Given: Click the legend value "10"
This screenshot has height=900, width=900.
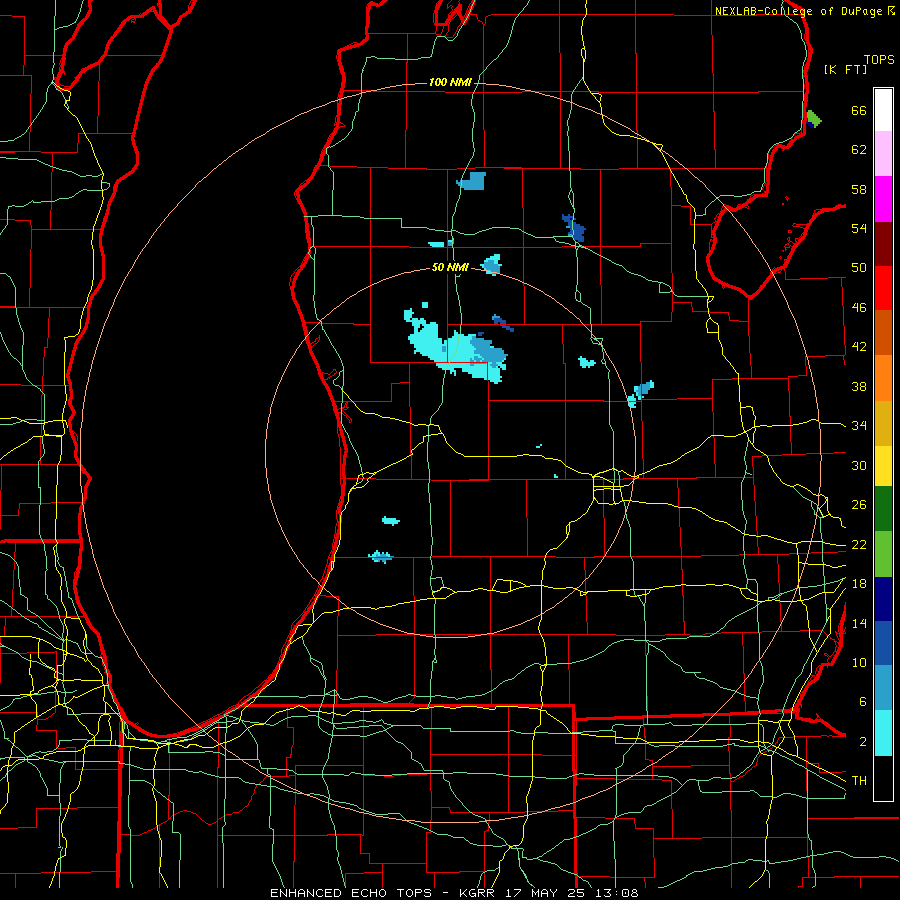Looking at the screenshot, I should pyautogui.click(x=859, y=663).
